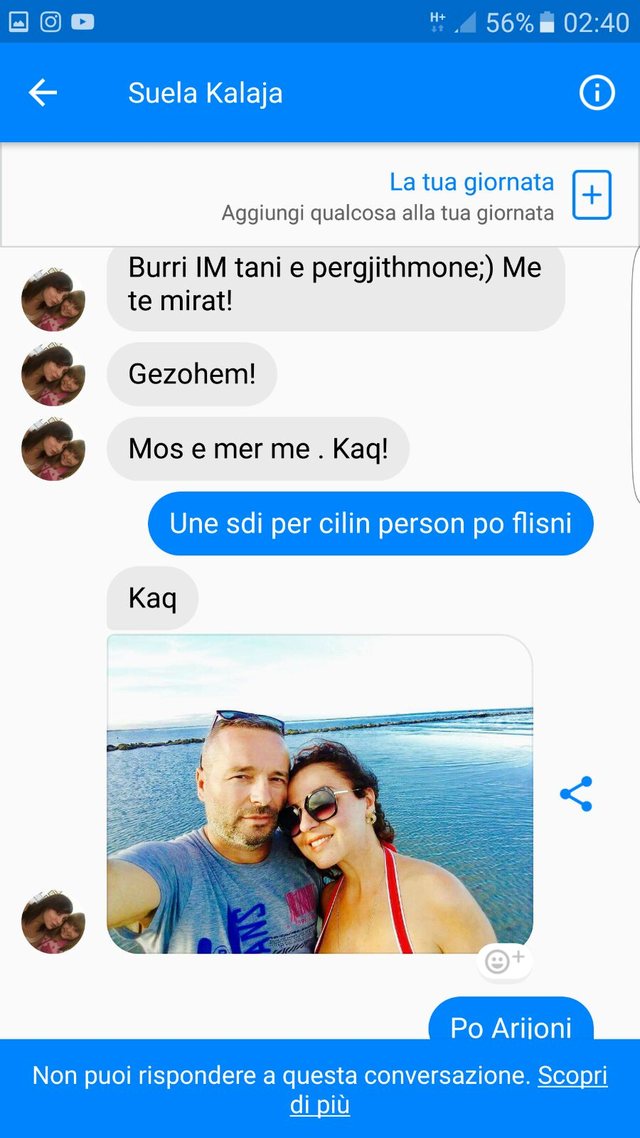Open conversation info icon
The image size is (640, 1138).
596,93
